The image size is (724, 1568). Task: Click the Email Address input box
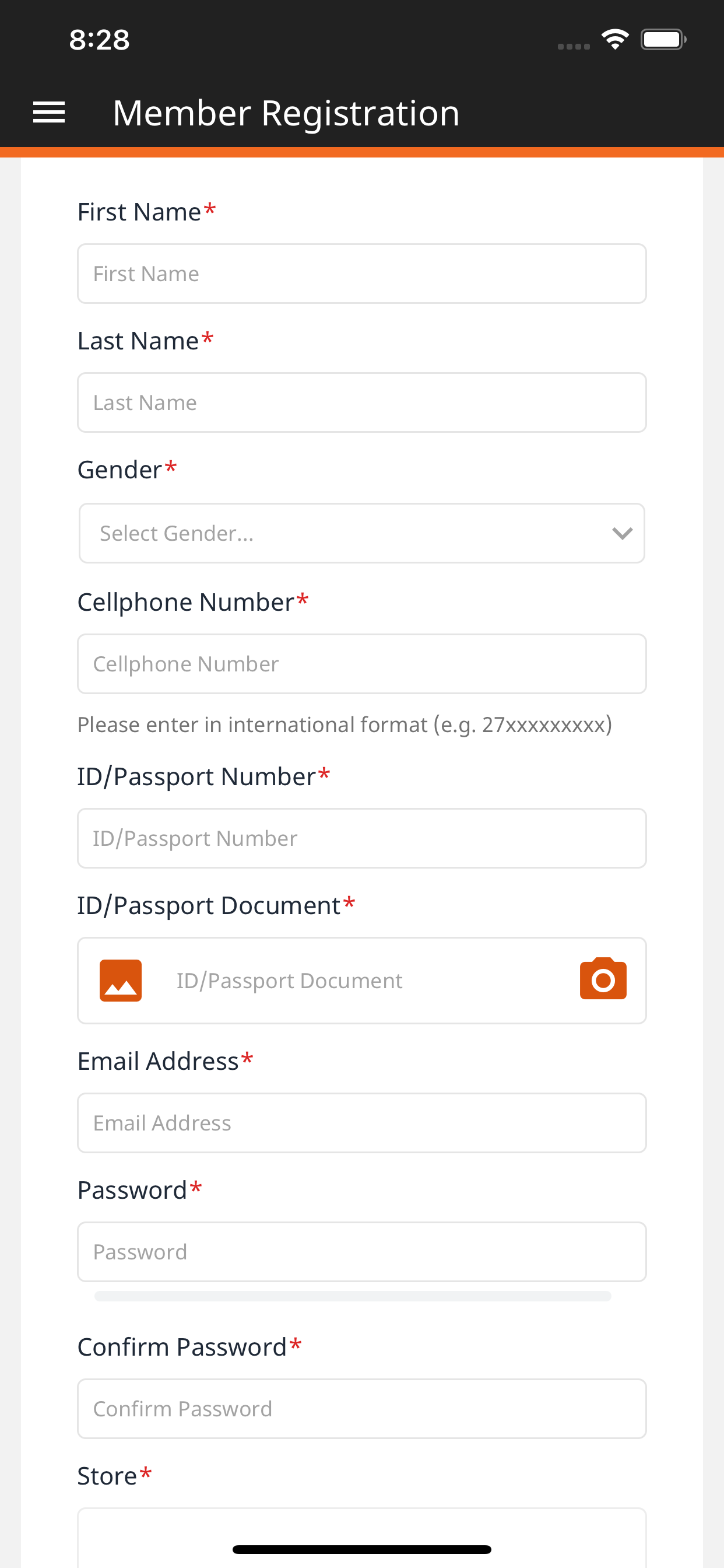(x=362, y=1122)
